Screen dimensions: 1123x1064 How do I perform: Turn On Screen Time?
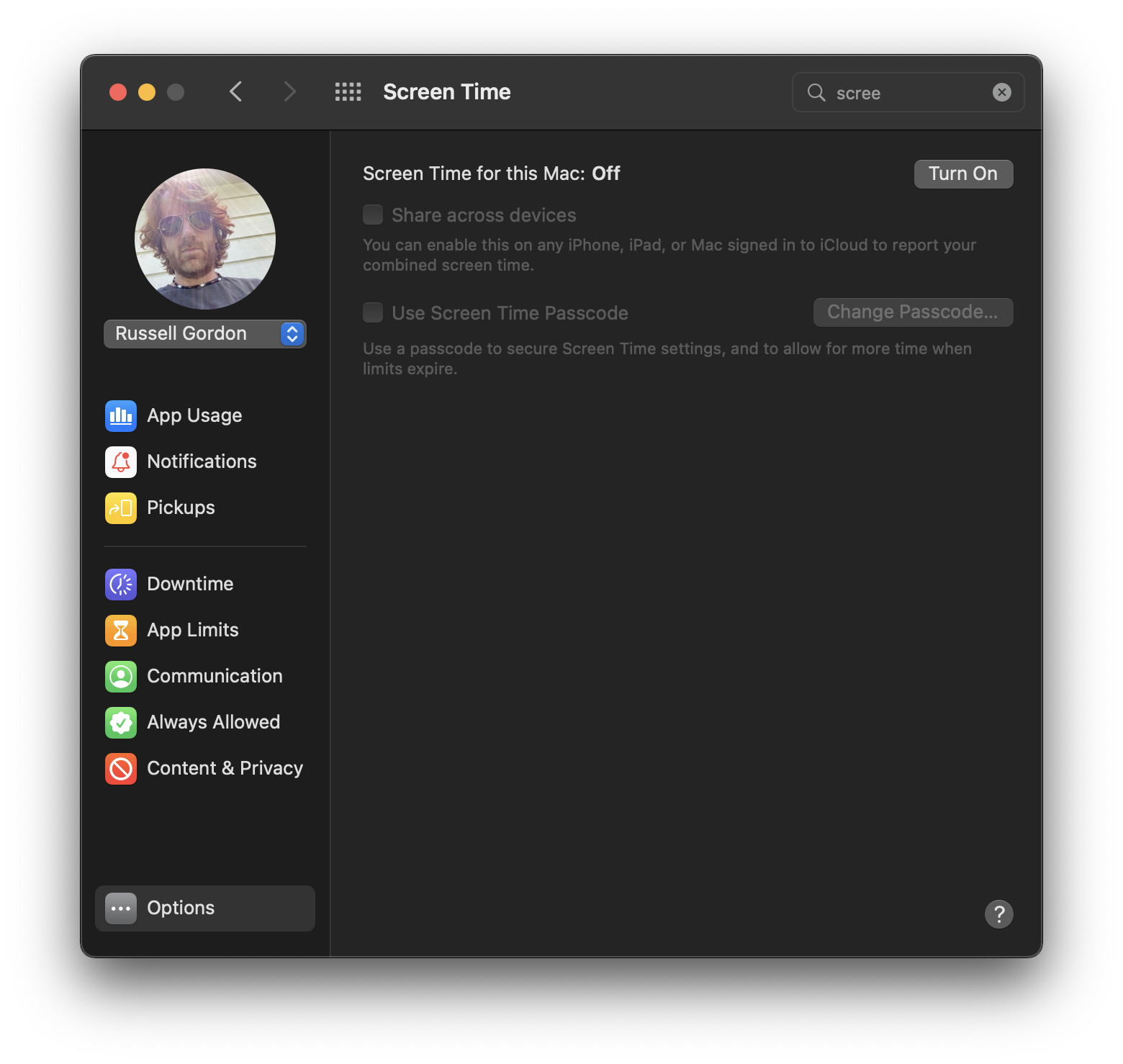pyautogui.click(x=964, y=174)
